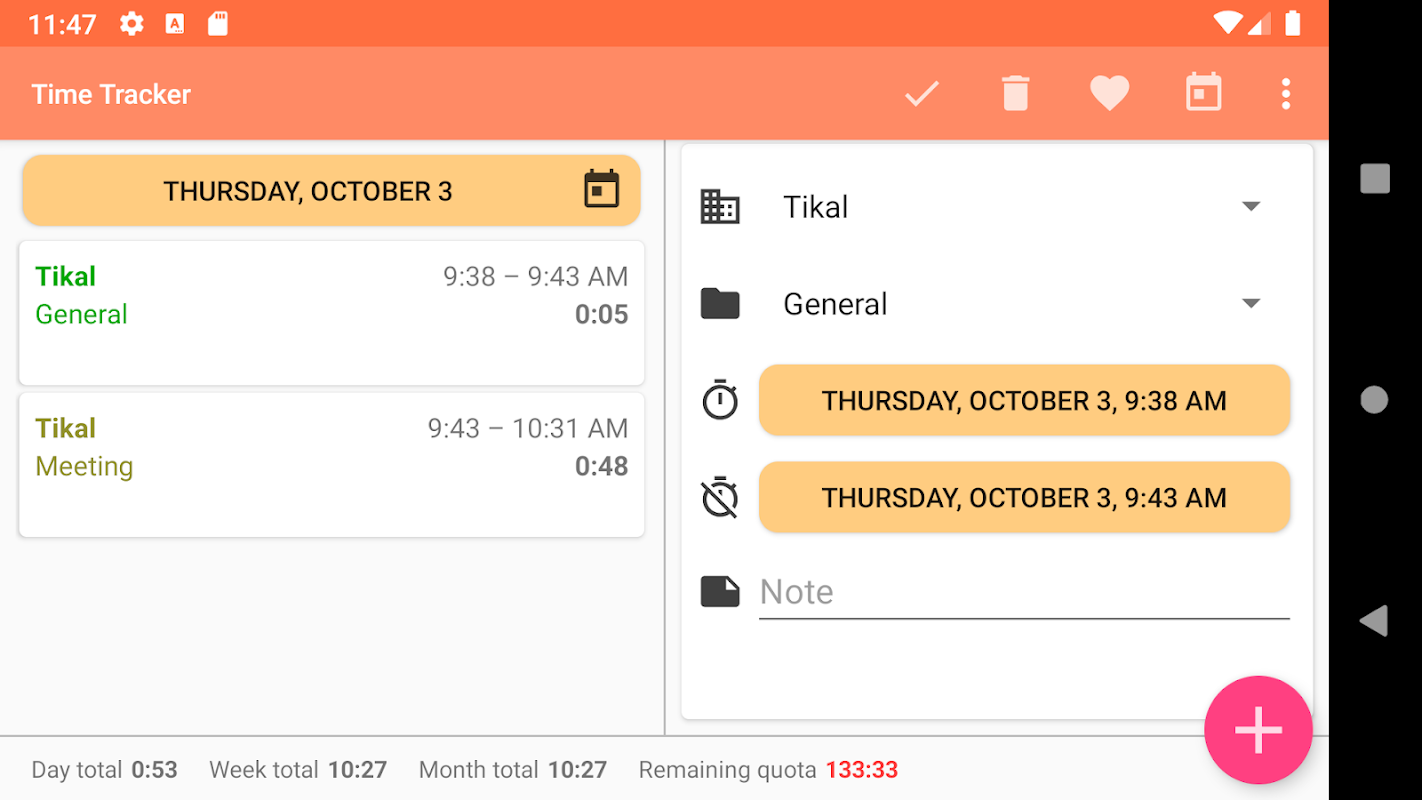Expand the Tikal client dropdown
This screenshot has width=1422, height=800.
[x=1022, y=207]
